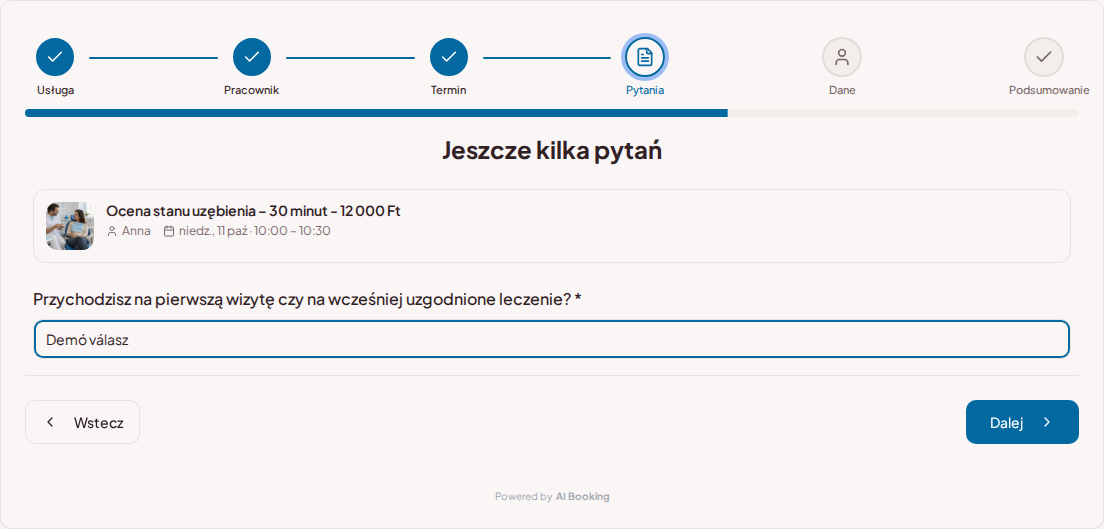Click the Ocena stanu uzębienia service title
The height and width of the screenshot is (529, 1104).
(253, 211)
